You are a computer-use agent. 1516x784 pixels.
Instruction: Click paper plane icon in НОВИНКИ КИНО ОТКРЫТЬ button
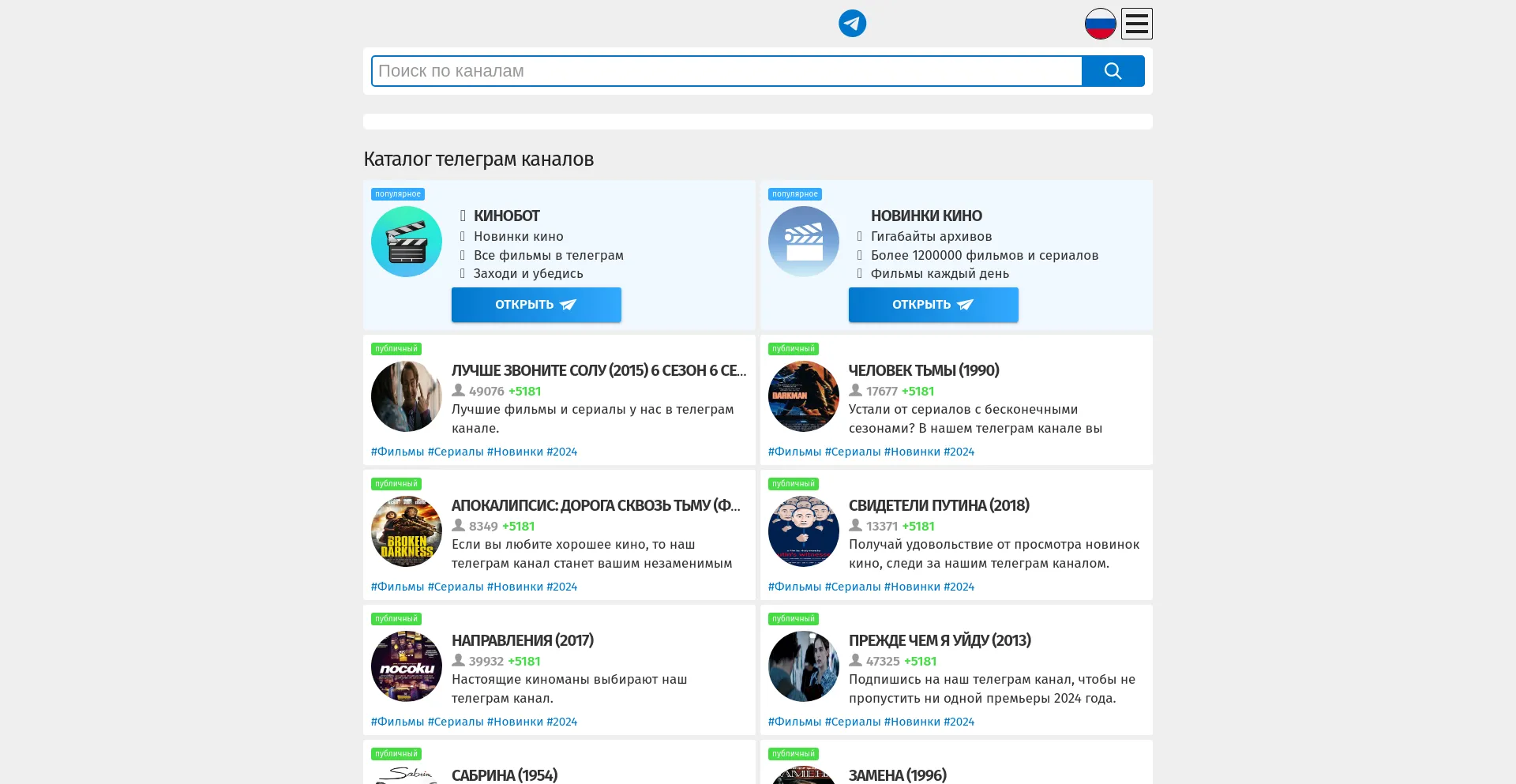point(966,305)
